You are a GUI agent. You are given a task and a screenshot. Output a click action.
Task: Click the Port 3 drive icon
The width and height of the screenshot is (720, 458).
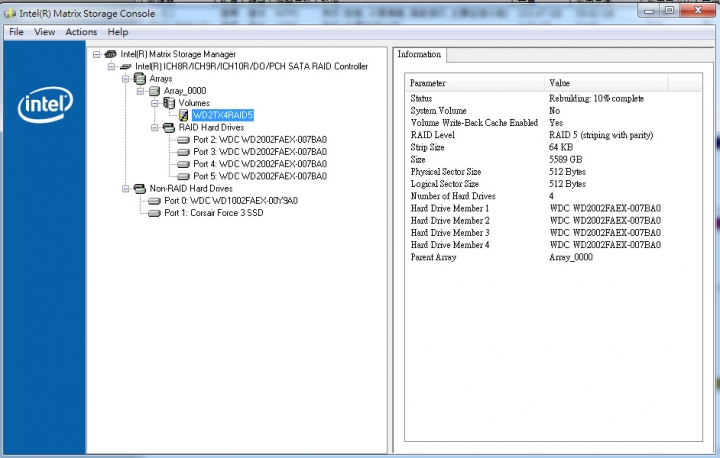click(184, 152)
